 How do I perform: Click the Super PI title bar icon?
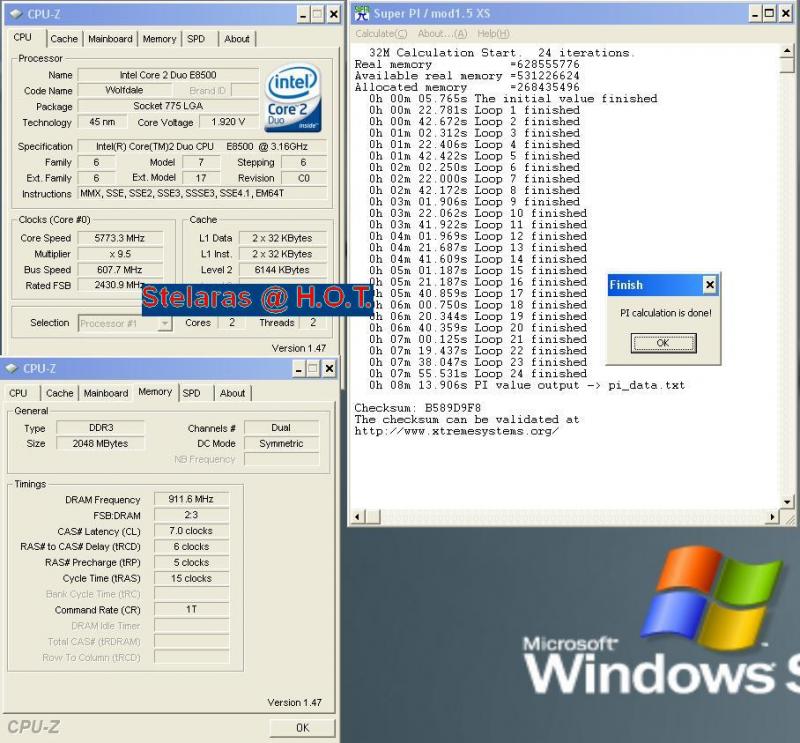362,13
